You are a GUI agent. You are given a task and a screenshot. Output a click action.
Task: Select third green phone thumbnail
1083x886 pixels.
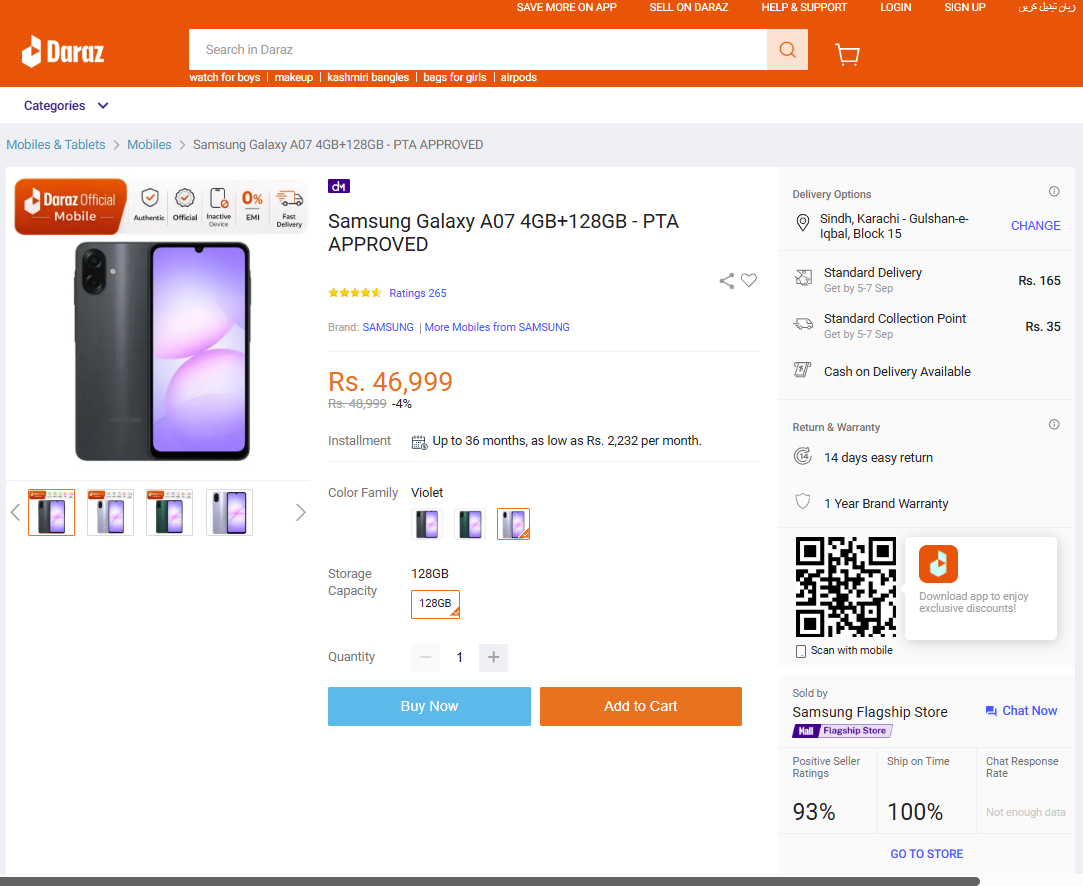tap(170, 512)
